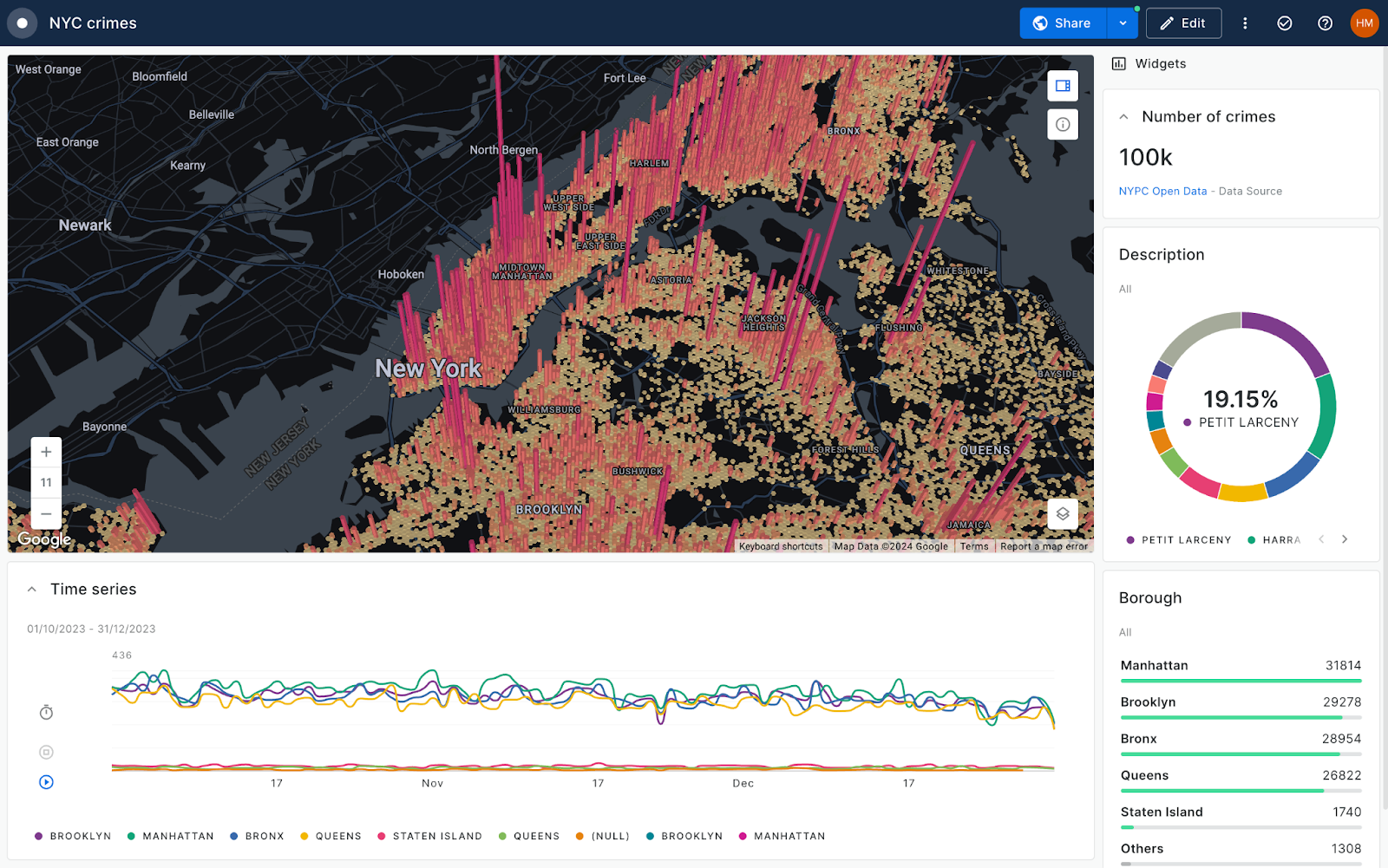Click the overflow three-dot menu in the header
This screenshot has height=868, width=1388.
[x=1245, y=23]
